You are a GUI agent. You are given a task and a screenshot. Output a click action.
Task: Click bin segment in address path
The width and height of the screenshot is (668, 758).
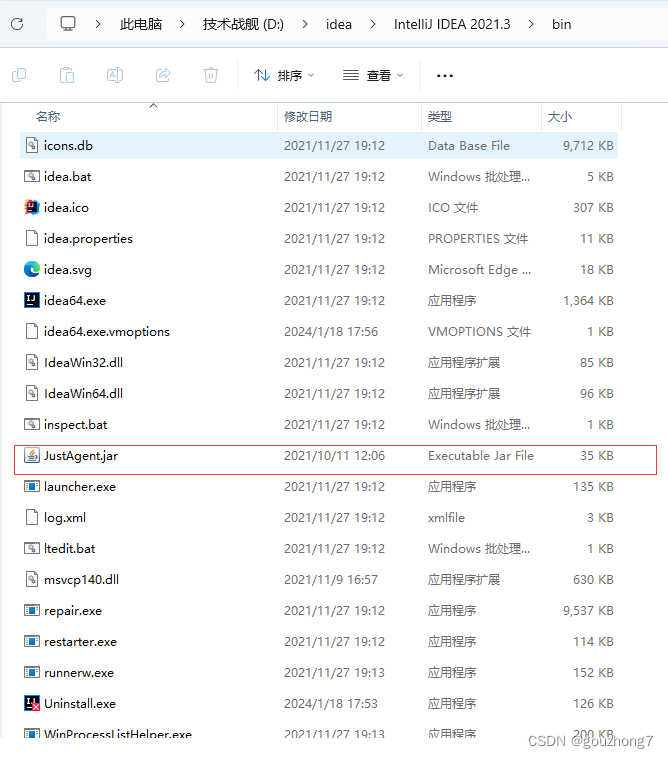tap(562, 24)
